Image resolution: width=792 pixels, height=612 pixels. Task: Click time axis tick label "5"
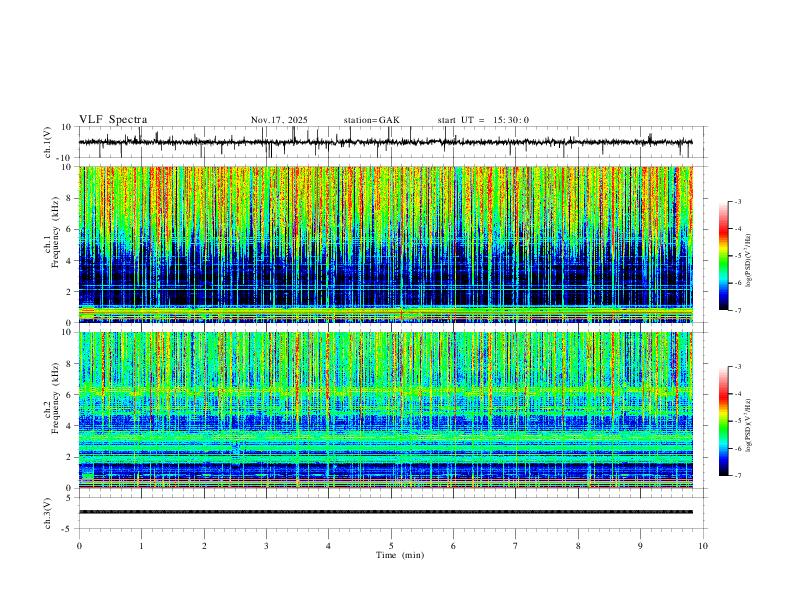coord(391,546)
